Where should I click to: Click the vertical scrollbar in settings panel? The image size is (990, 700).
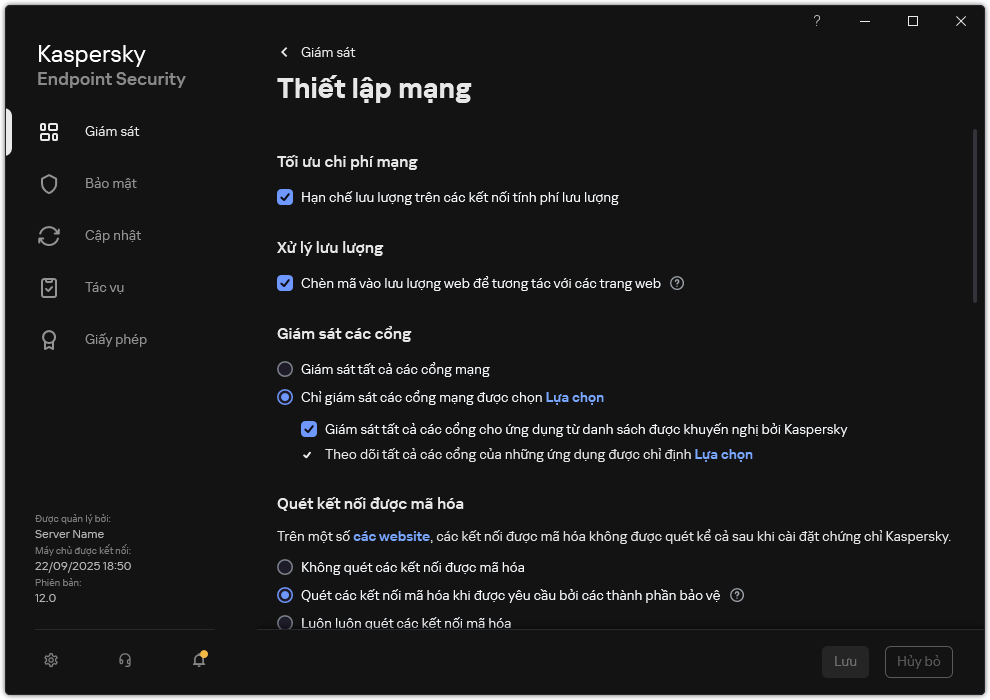tap(975, 215)
